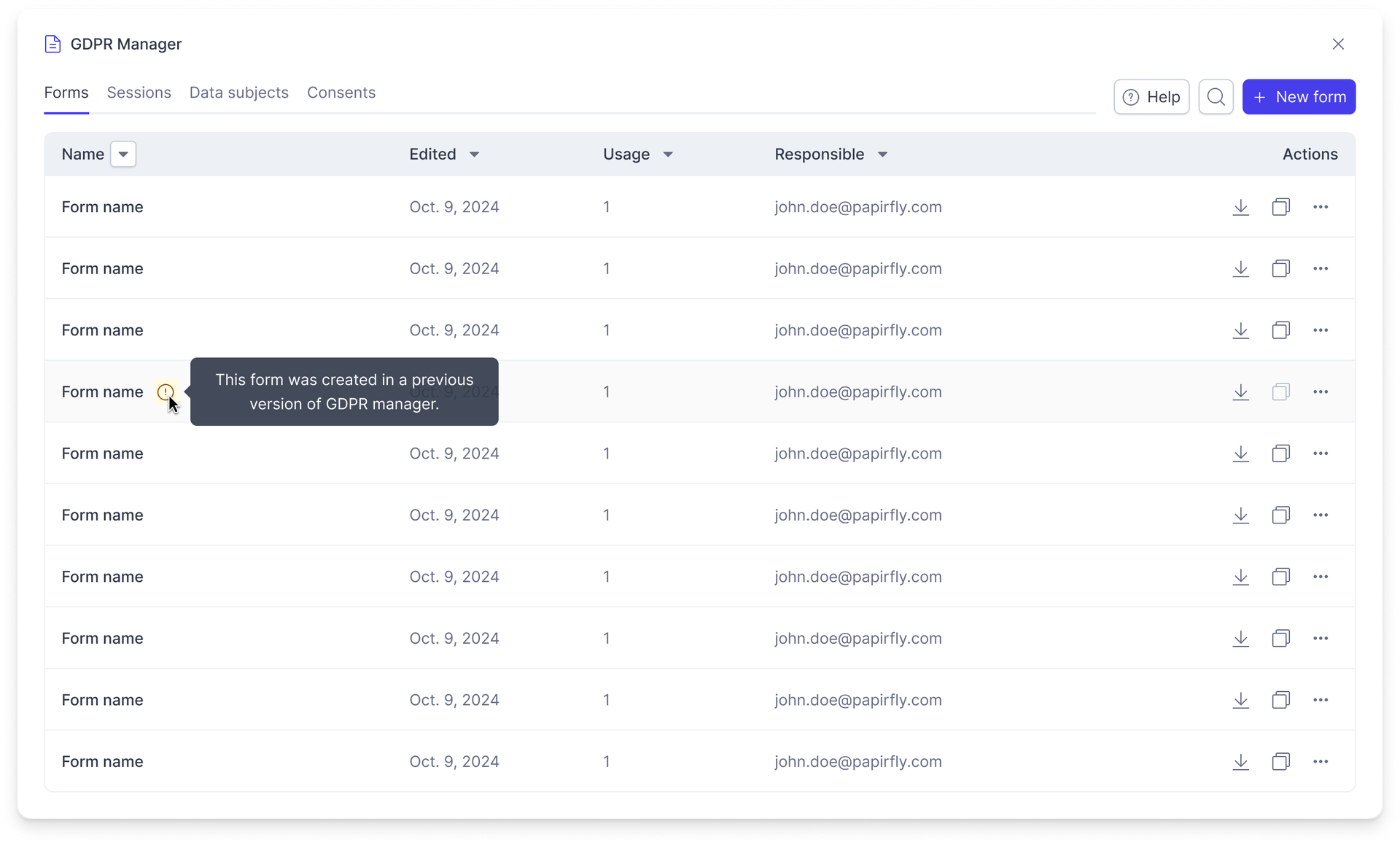Image resolution: width=1400 pixels, height=845 pixels.
Task: Open the Help button
Action: click(x=1151, y=97)
